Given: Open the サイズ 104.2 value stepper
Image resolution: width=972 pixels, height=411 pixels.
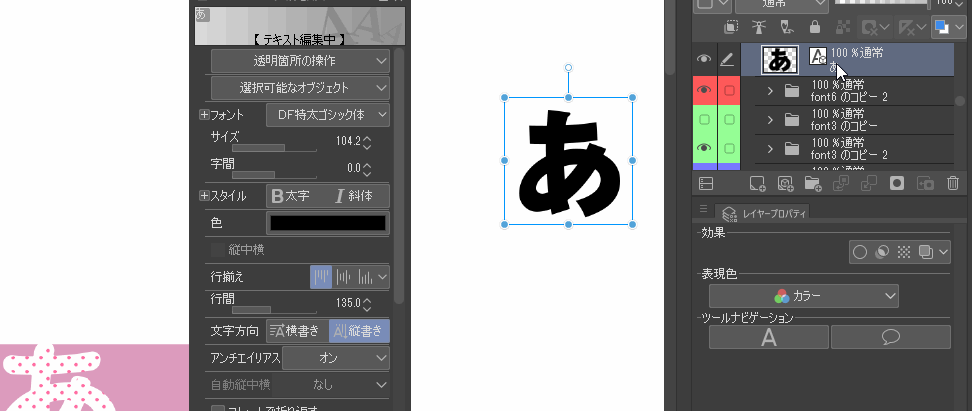Looking at the screenshot, I should [367, 143].
